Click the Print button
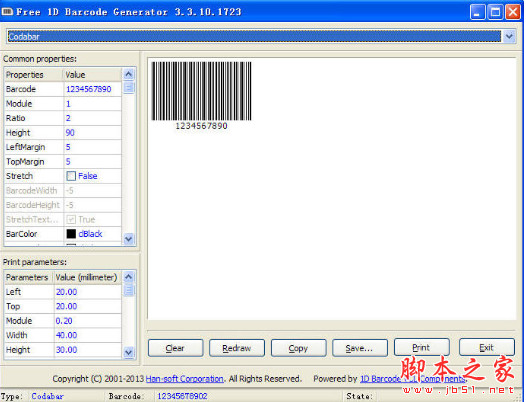Image resolution: width=526 pixels, height=402 pixels. coord(422,347)
